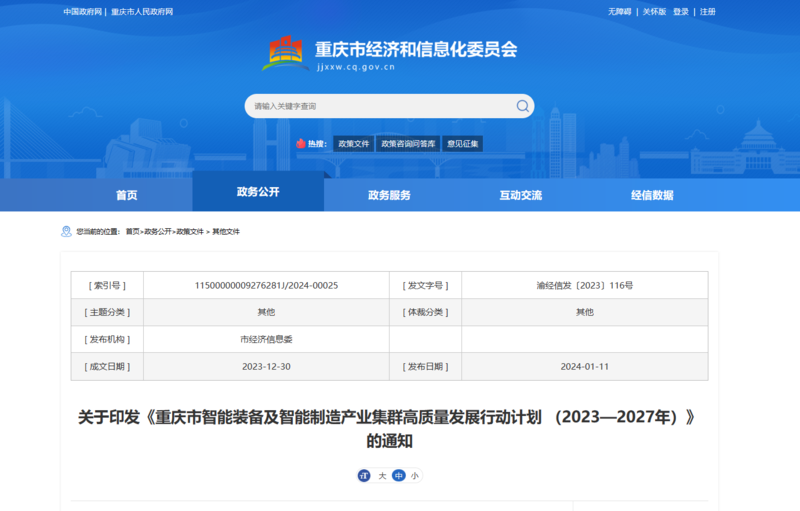
Task: Click the search magnifier icon
Action: [522, 106]
